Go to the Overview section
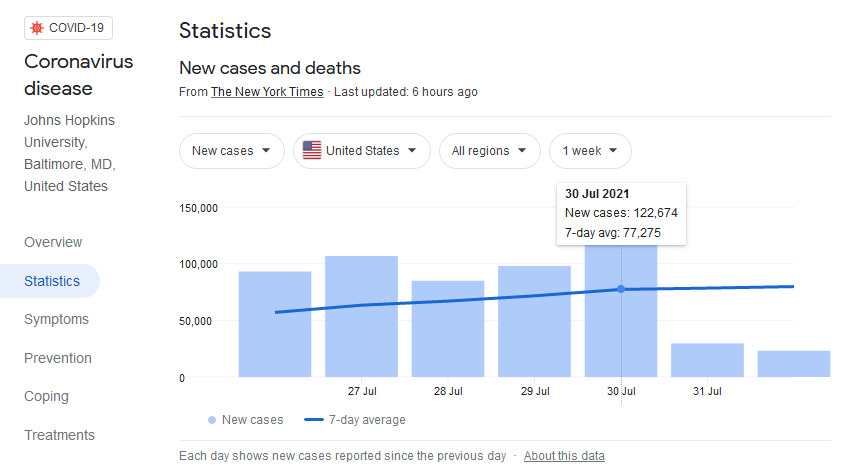This screenshot has width=858, height=474. click(x=53, y=242)
